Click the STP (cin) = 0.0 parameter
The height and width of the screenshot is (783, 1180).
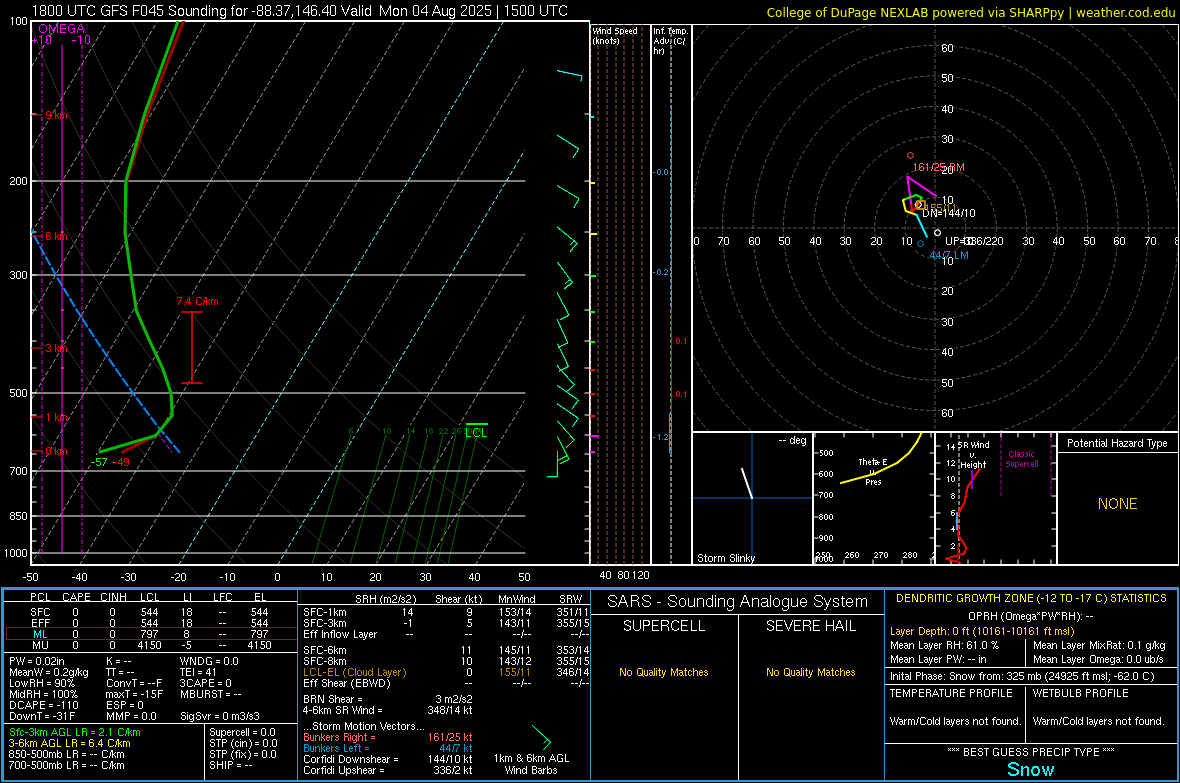click(x=243, y=743)
